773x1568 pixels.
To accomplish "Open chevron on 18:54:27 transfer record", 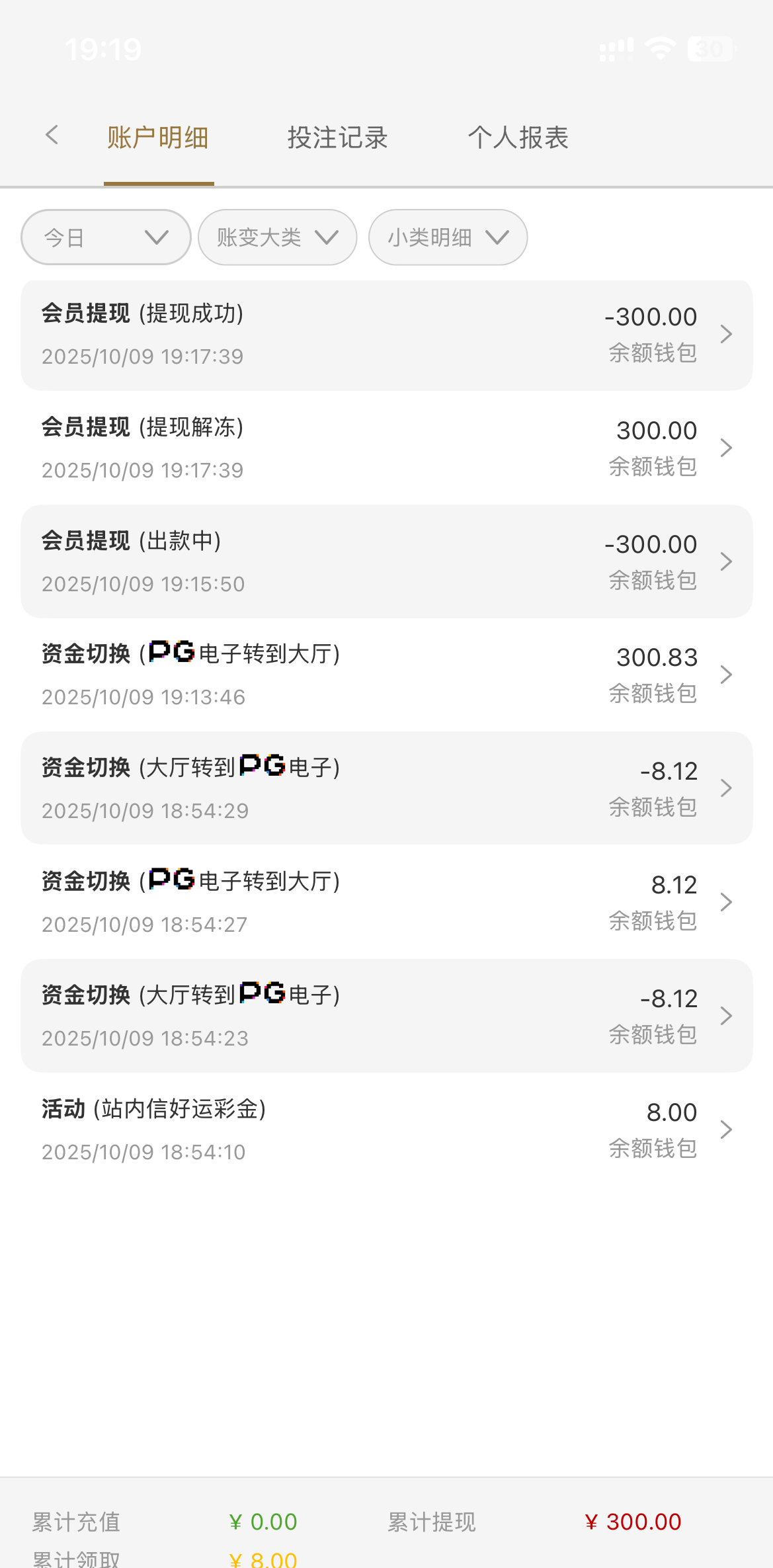I will pos(726,902).
